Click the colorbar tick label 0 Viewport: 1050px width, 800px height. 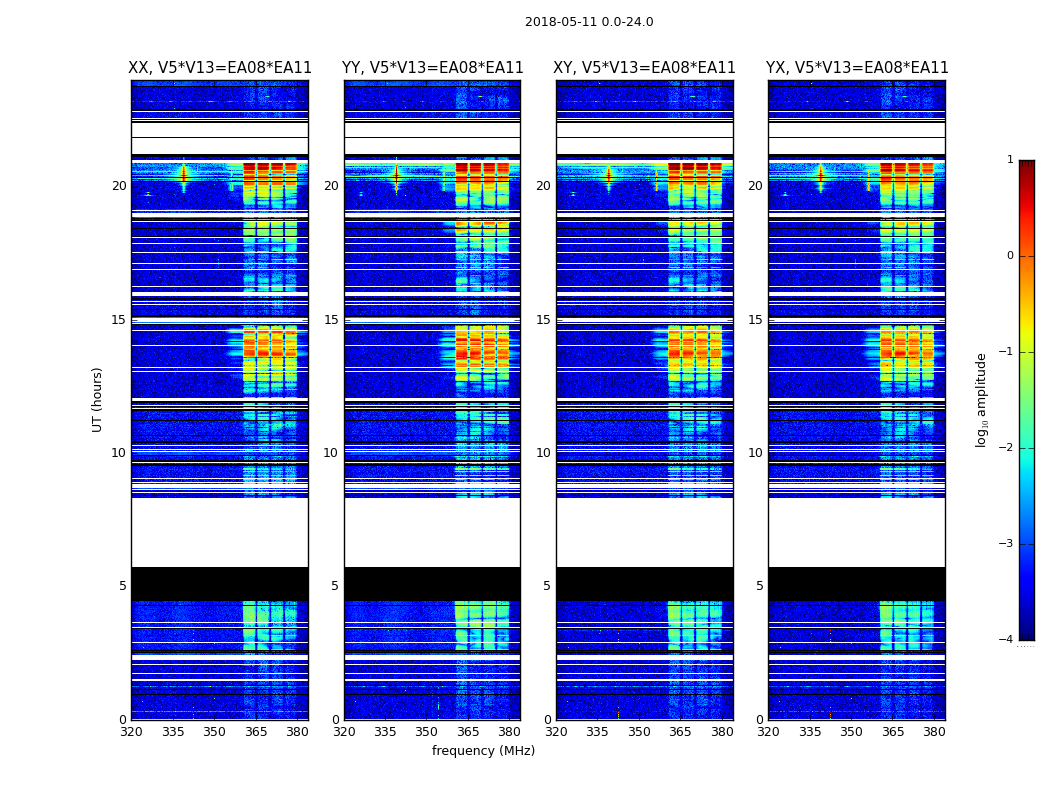(1010, 256)
